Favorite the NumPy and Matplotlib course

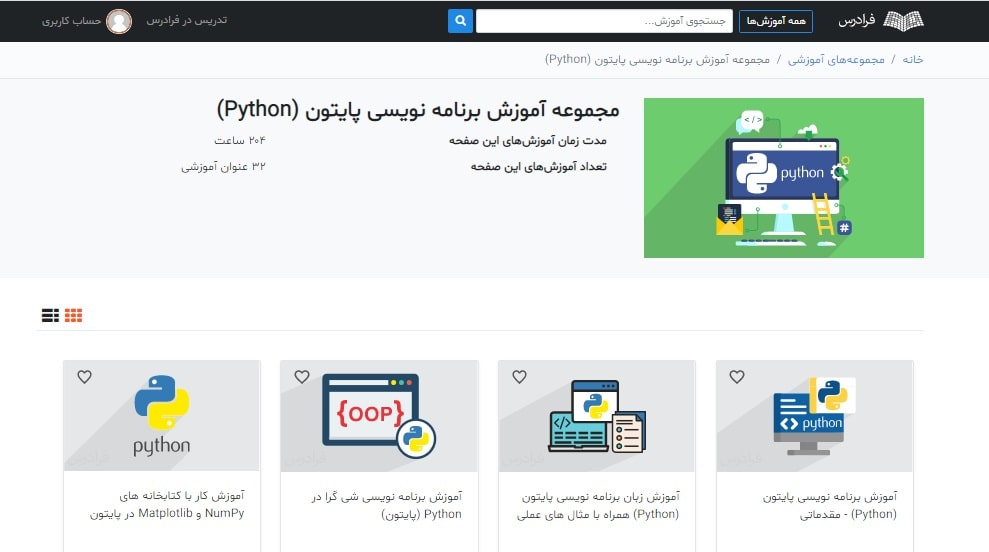(85, 377)
